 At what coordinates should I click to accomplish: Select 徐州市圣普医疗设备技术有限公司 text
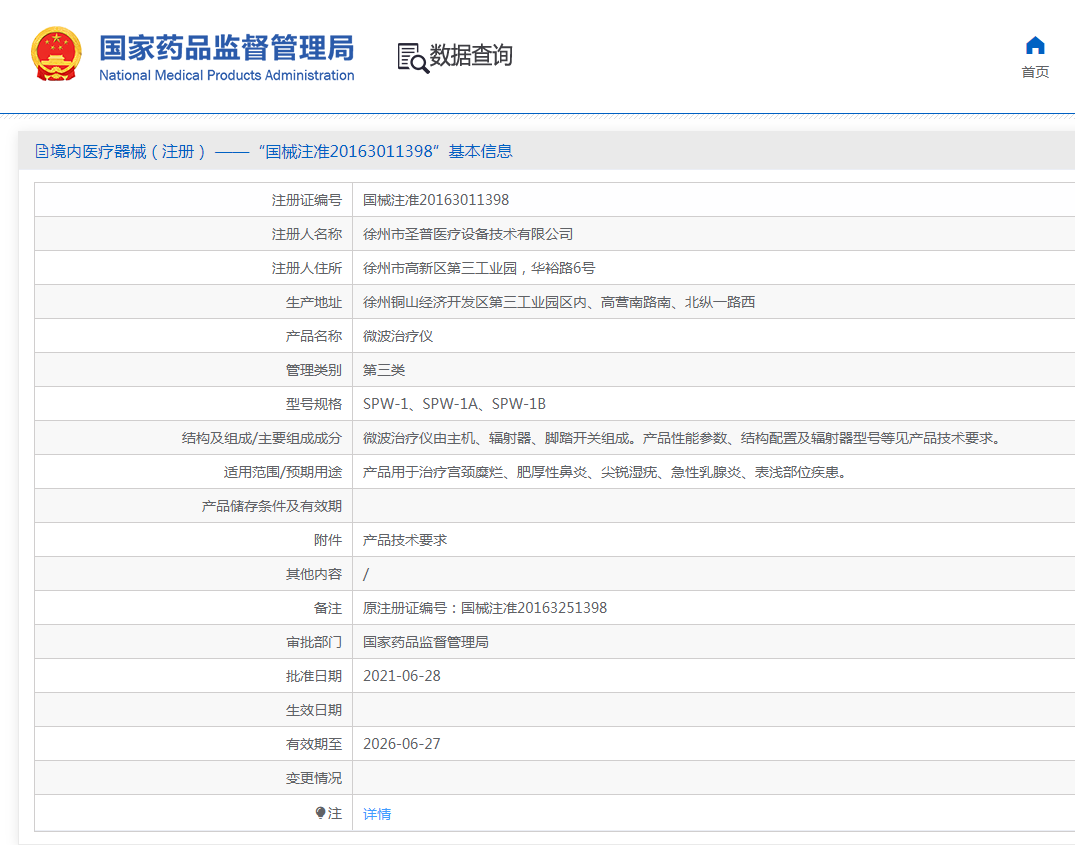[x=468, y=234]
